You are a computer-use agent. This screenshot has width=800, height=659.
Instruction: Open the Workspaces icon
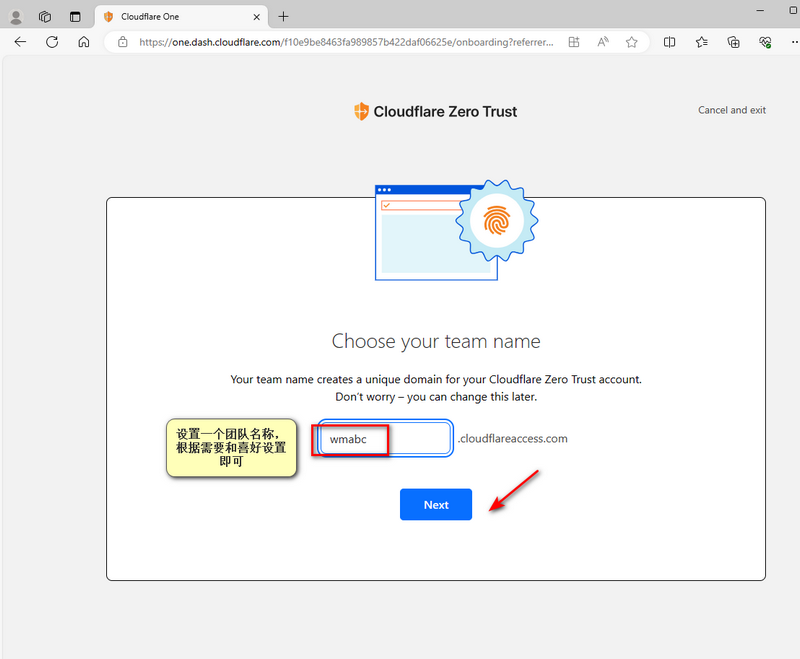pyautogui.click(x=45, y=17)
